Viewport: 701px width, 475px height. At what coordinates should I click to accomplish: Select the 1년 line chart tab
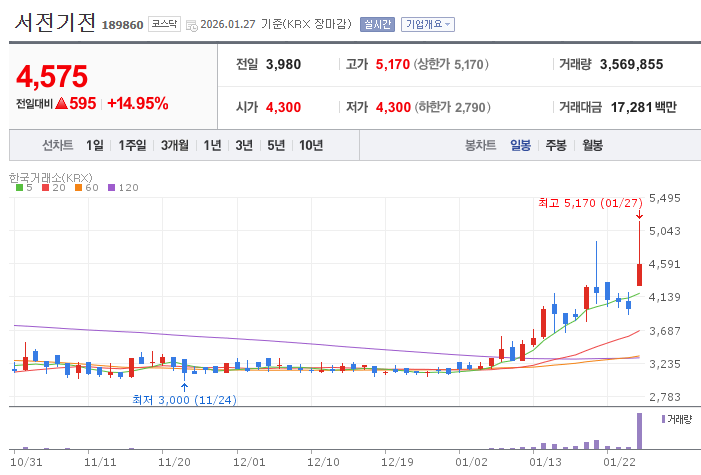(x=212, y=145)
